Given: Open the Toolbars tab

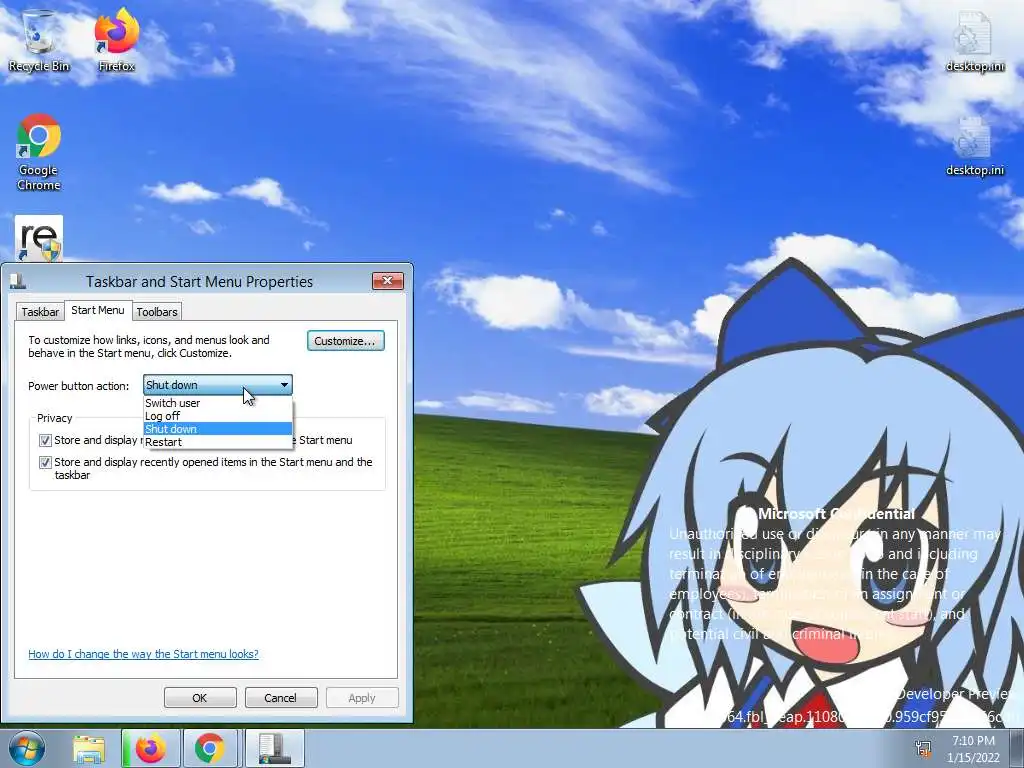Looking at the screenshot, I should click(x=157, y=312).
